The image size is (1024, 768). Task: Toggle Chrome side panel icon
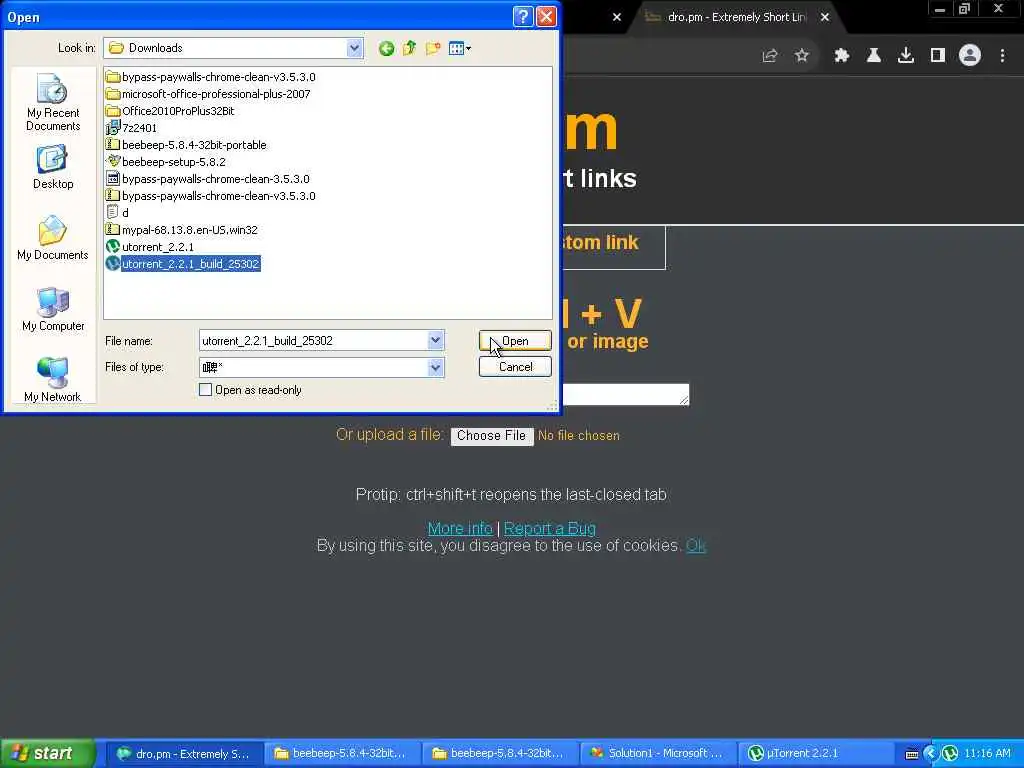click(x=938, y=56)
